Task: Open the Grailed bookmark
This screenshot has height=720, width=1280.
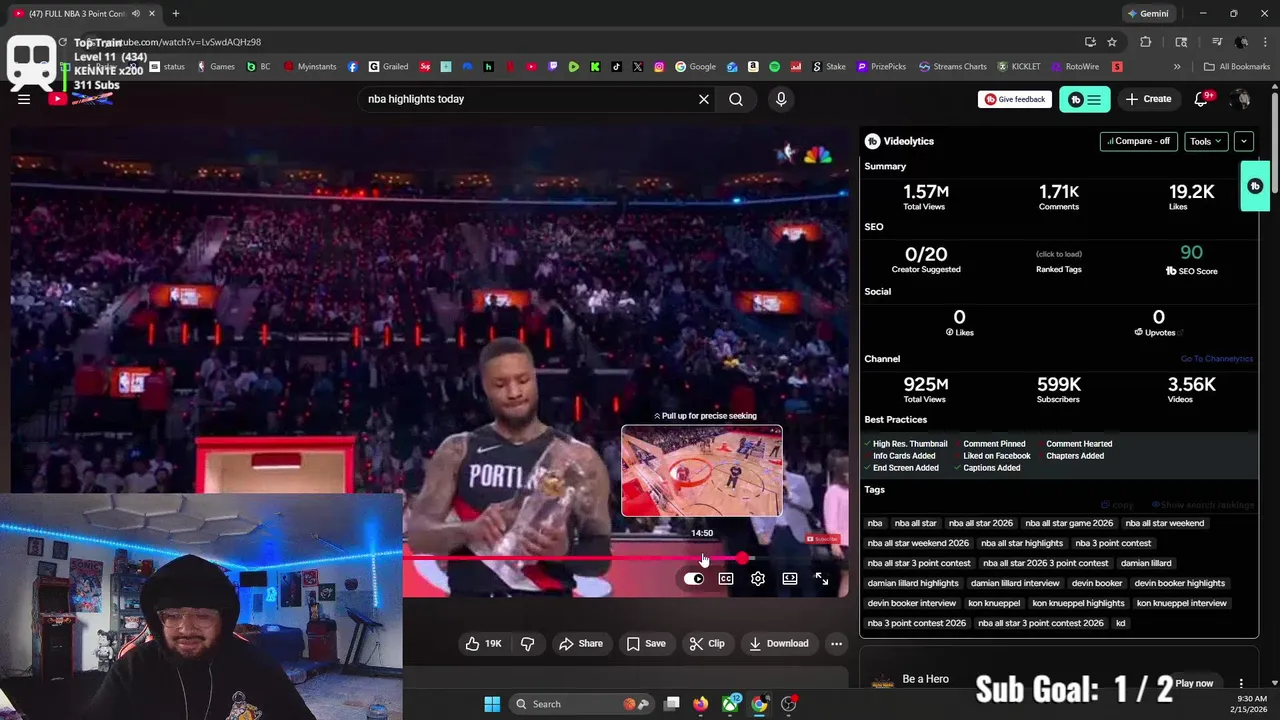Action: 388,67
